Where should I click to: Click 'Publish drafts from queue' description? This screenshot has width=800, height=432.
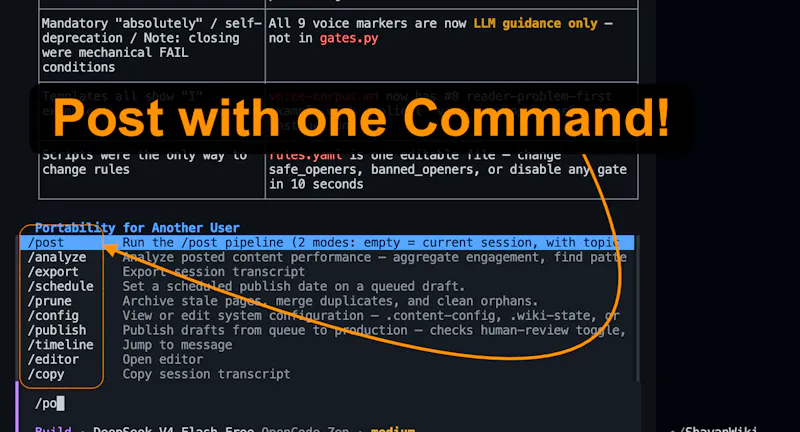click(374, 331)
